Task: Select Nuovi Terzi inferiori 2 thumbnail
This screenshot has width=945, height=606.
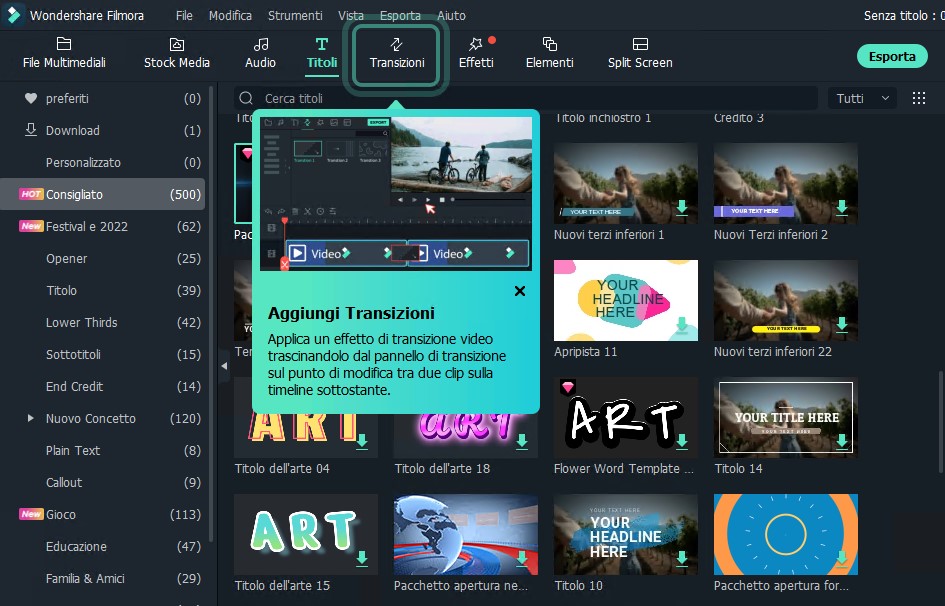Action: (x=785, y=183)
